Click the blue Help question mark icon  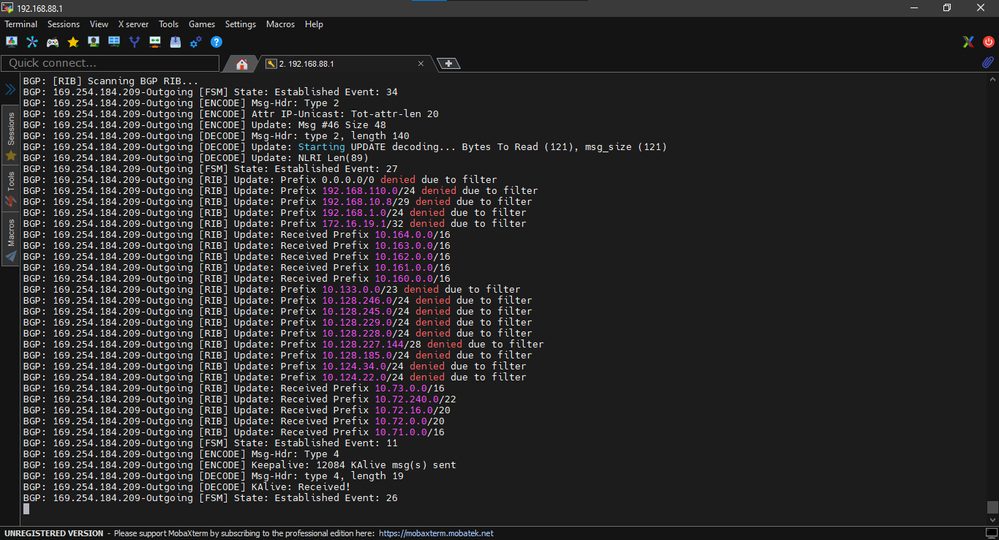click(216, 42)
